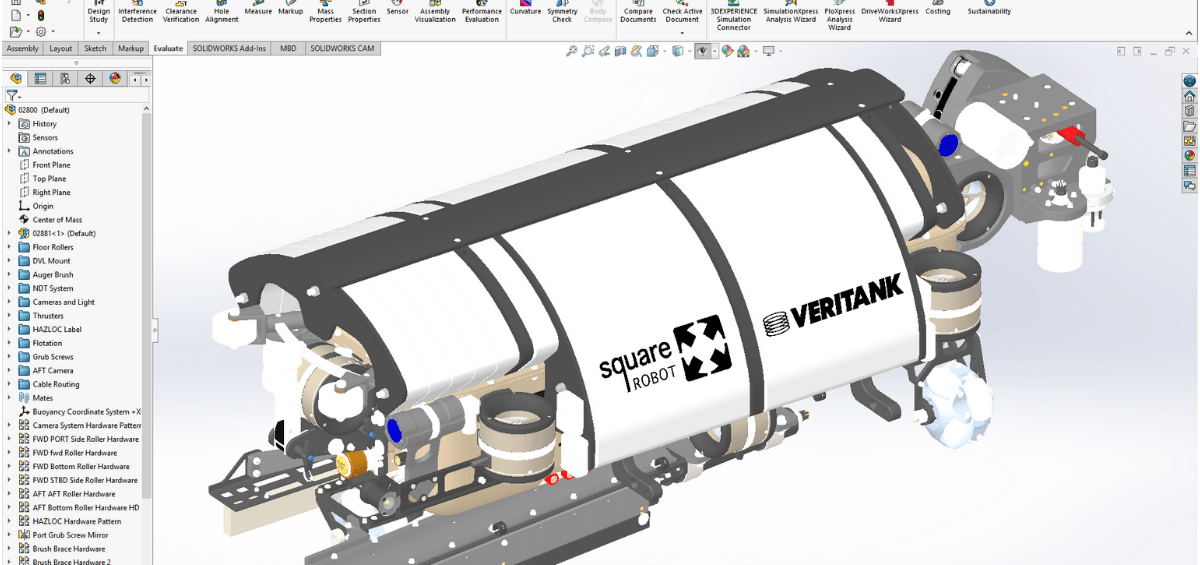The image size is (1200, 565).
Task: Open the Check Active Document dropdown
Action: tap(682, 33)
